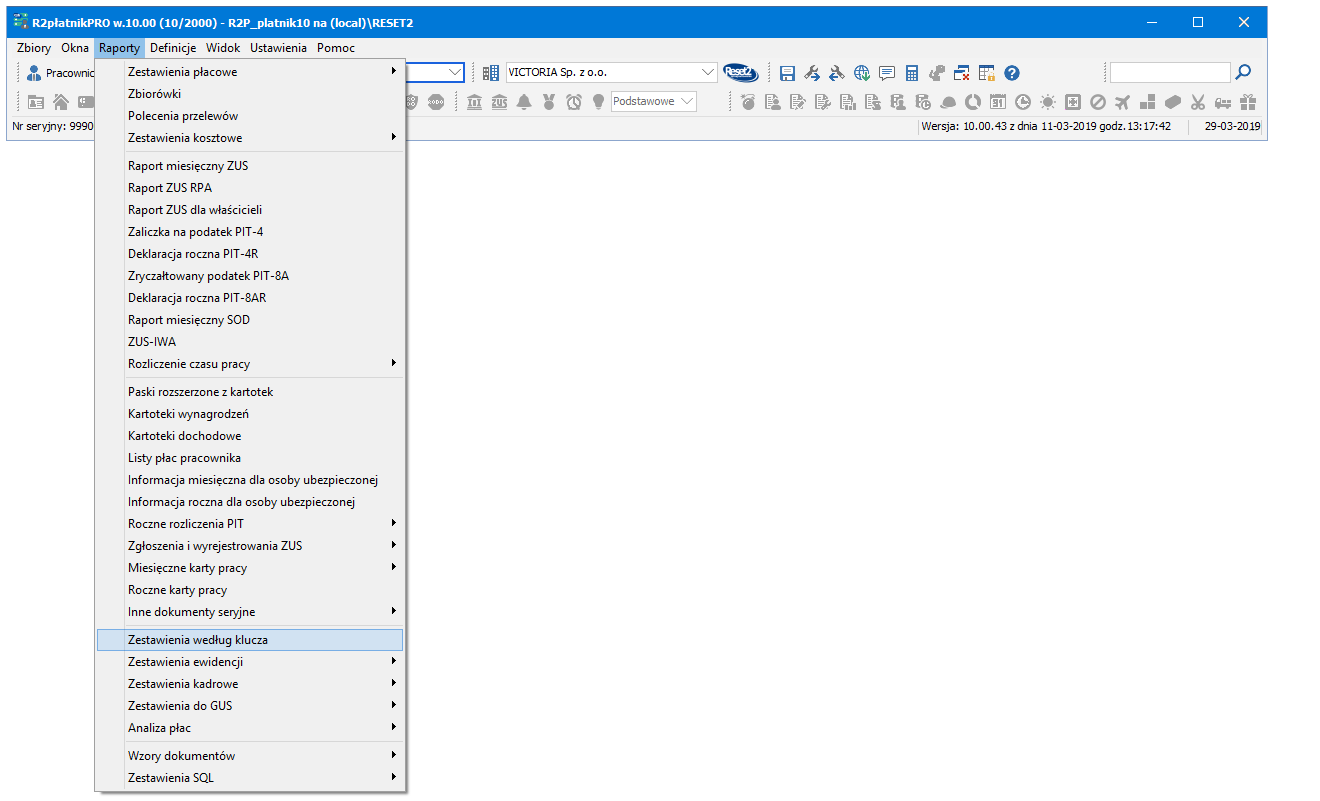This screenshot has height=801, width=1320.
Task: Open the Podstawowe dropdown list
Action: (x=686, y=101)
